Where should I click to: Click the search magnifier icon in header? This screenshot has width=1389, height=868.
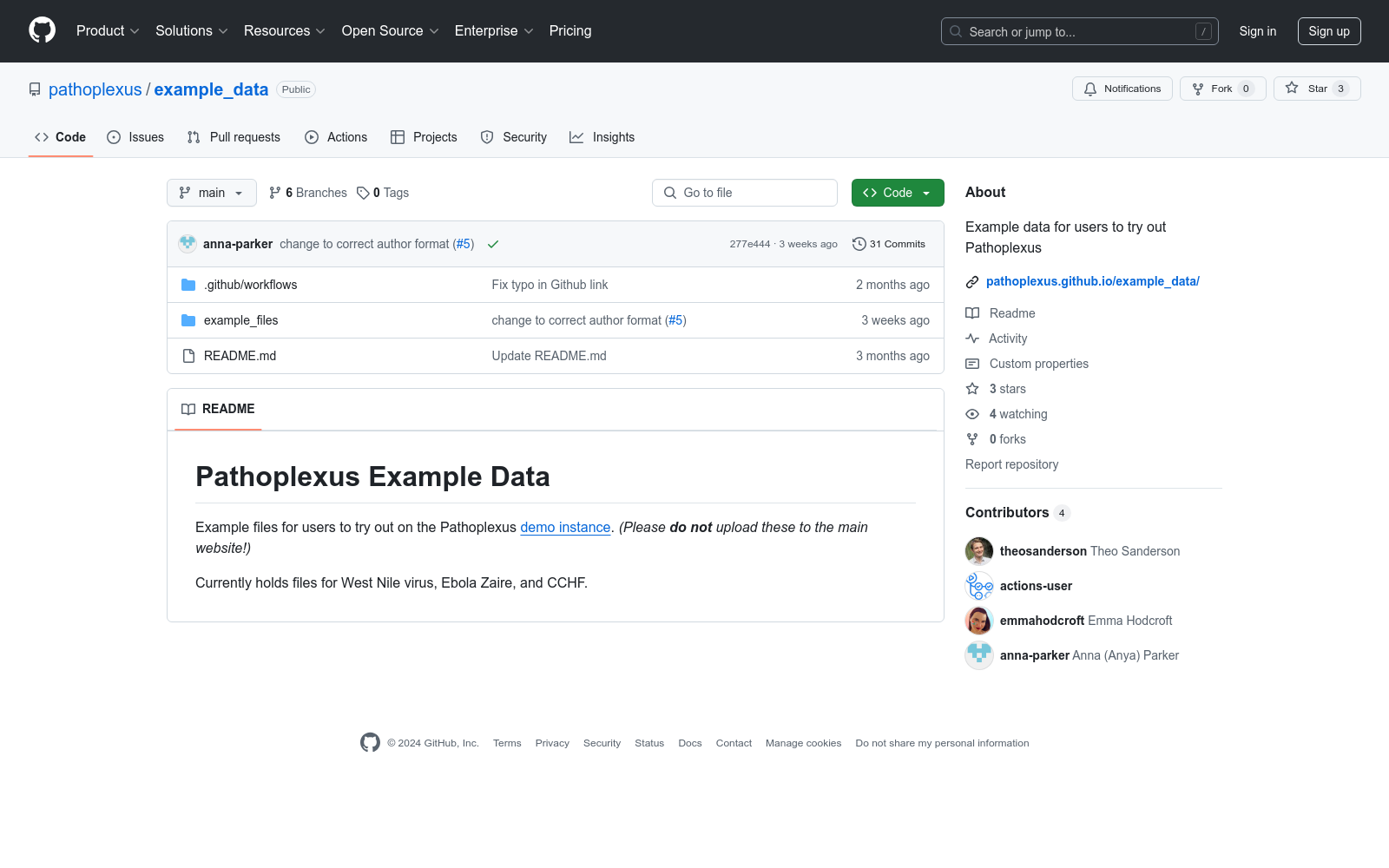click(x=956, y=31)
